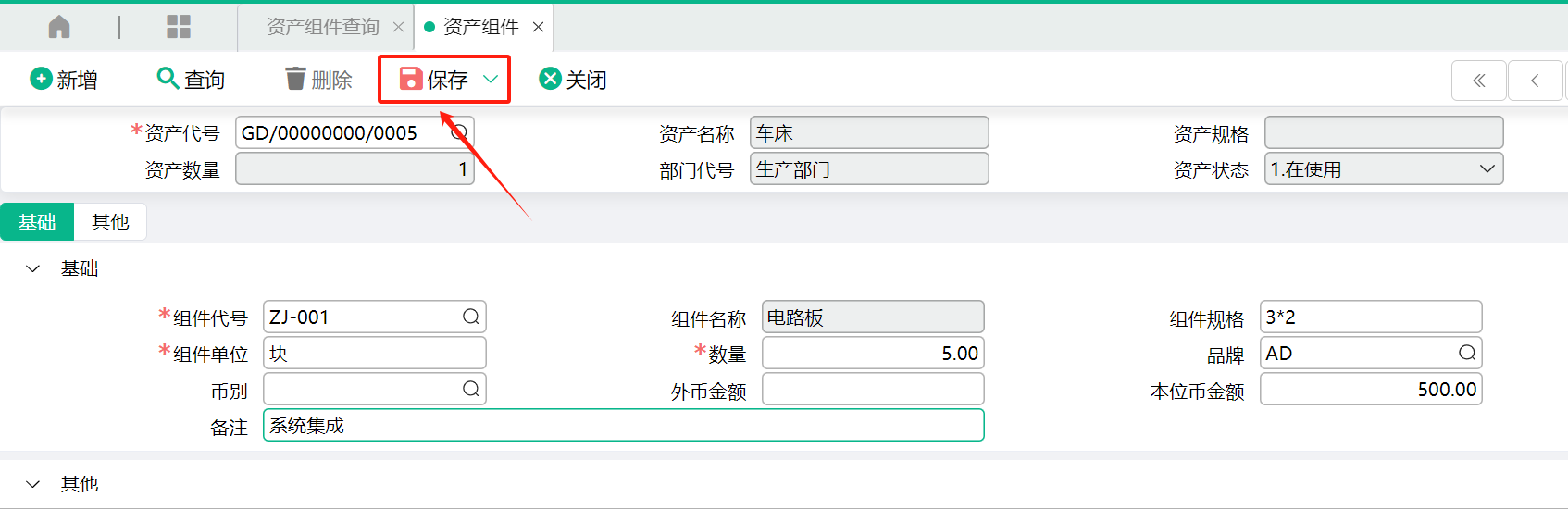
Task: Click the 保存 save disk icon
Action: click(x=411, y=79)
